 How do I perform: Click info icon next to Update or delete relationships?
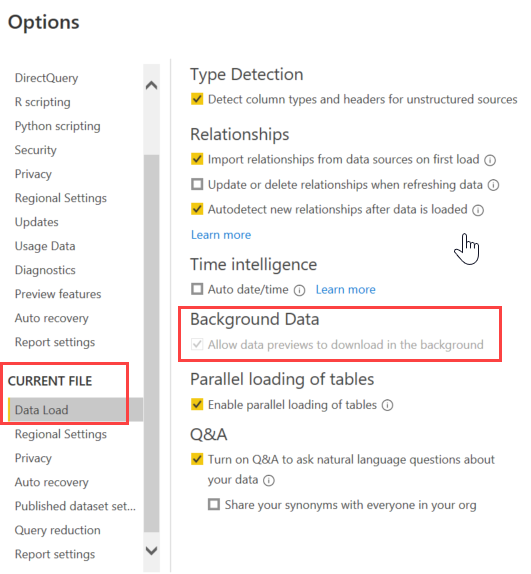coord(493,185)
